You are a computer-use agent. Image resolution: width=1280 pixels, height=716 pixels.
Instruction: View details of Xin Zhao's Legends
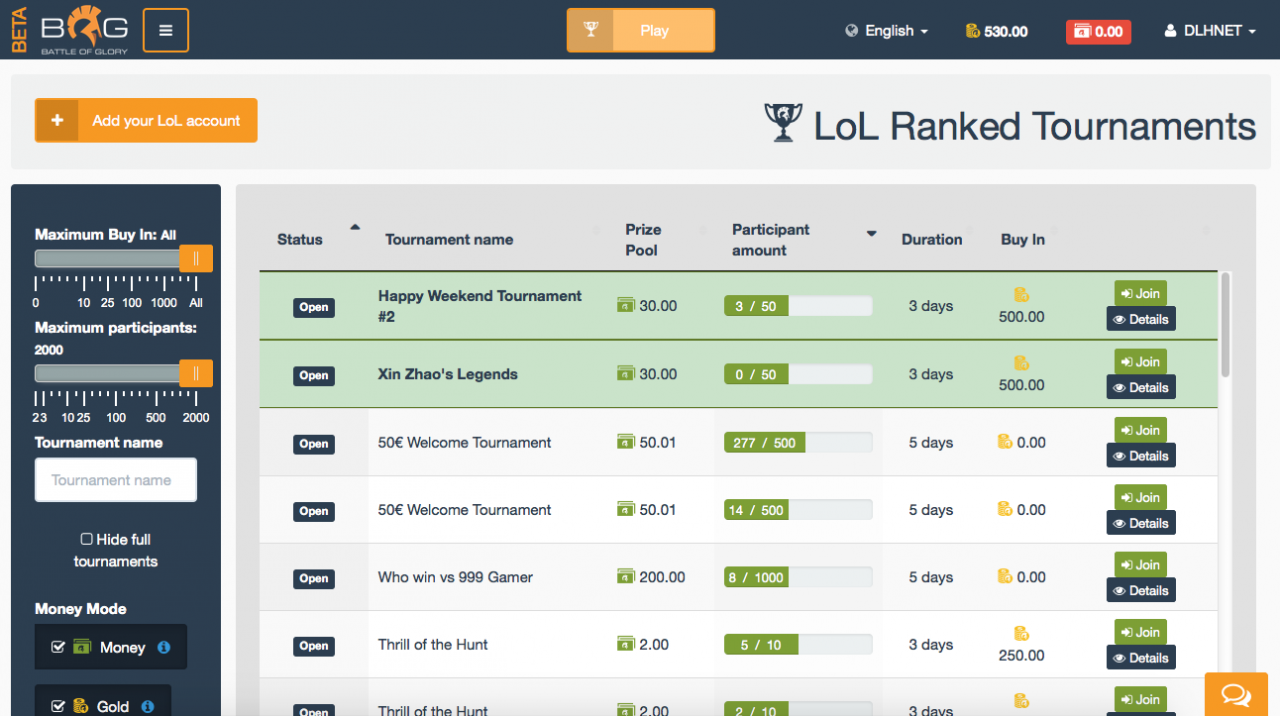point(1140,387)
